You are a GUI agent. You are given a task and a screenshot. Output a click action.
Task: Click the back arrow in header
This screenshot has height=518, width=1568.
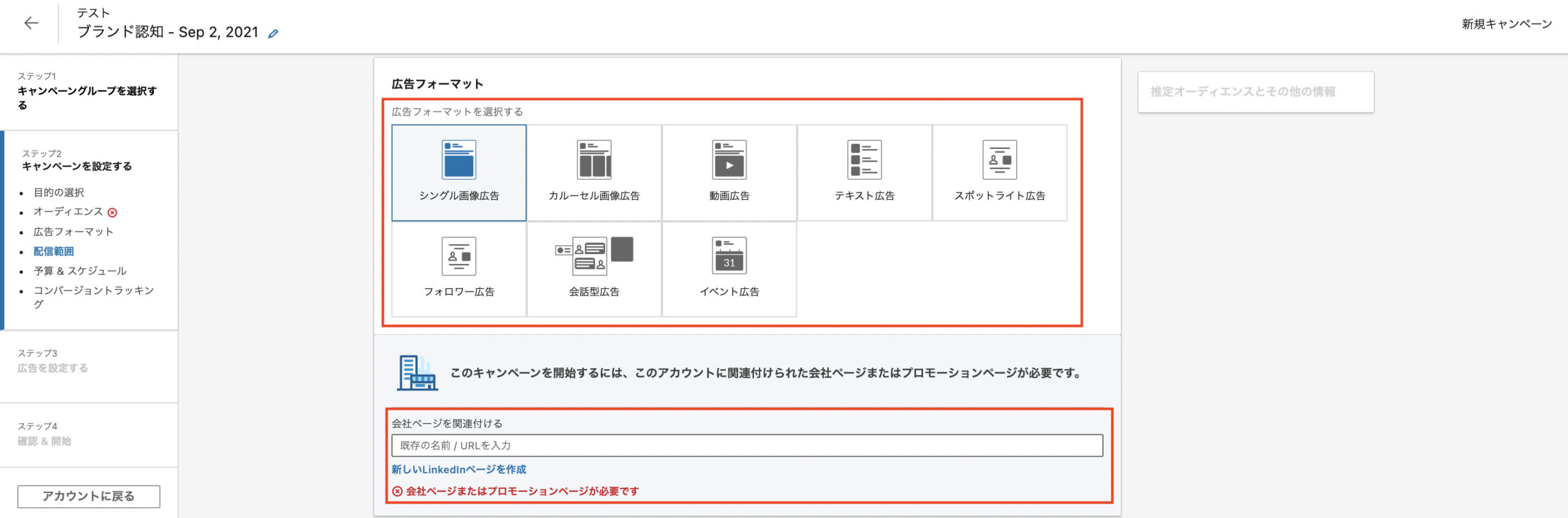tap(31, 23)
